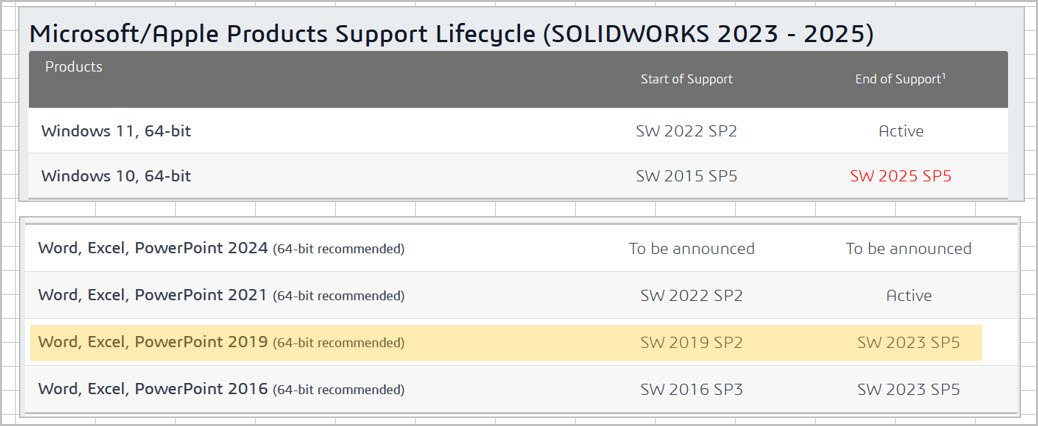Click the End of Support column header
Image resolution: width=1038 pixels, height=426 pixels.
(x=900, y=79)
